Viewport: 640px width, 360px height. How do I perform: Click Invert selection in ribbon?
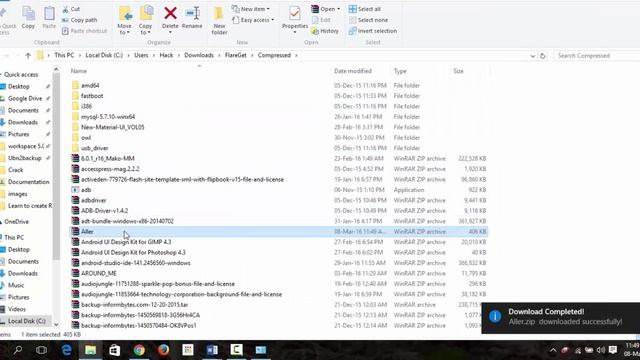point(373,31)
